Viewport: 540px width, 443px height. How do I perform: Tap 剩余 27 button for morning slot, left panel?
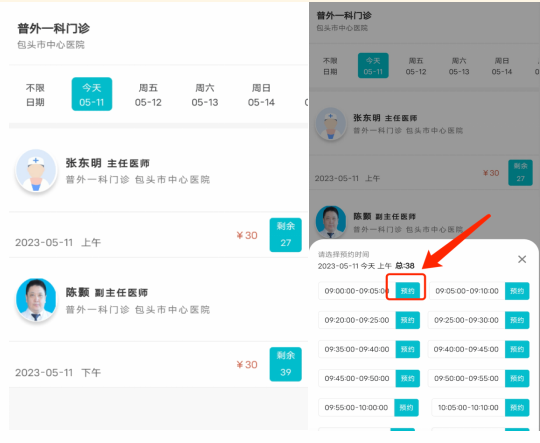(285, 235)
